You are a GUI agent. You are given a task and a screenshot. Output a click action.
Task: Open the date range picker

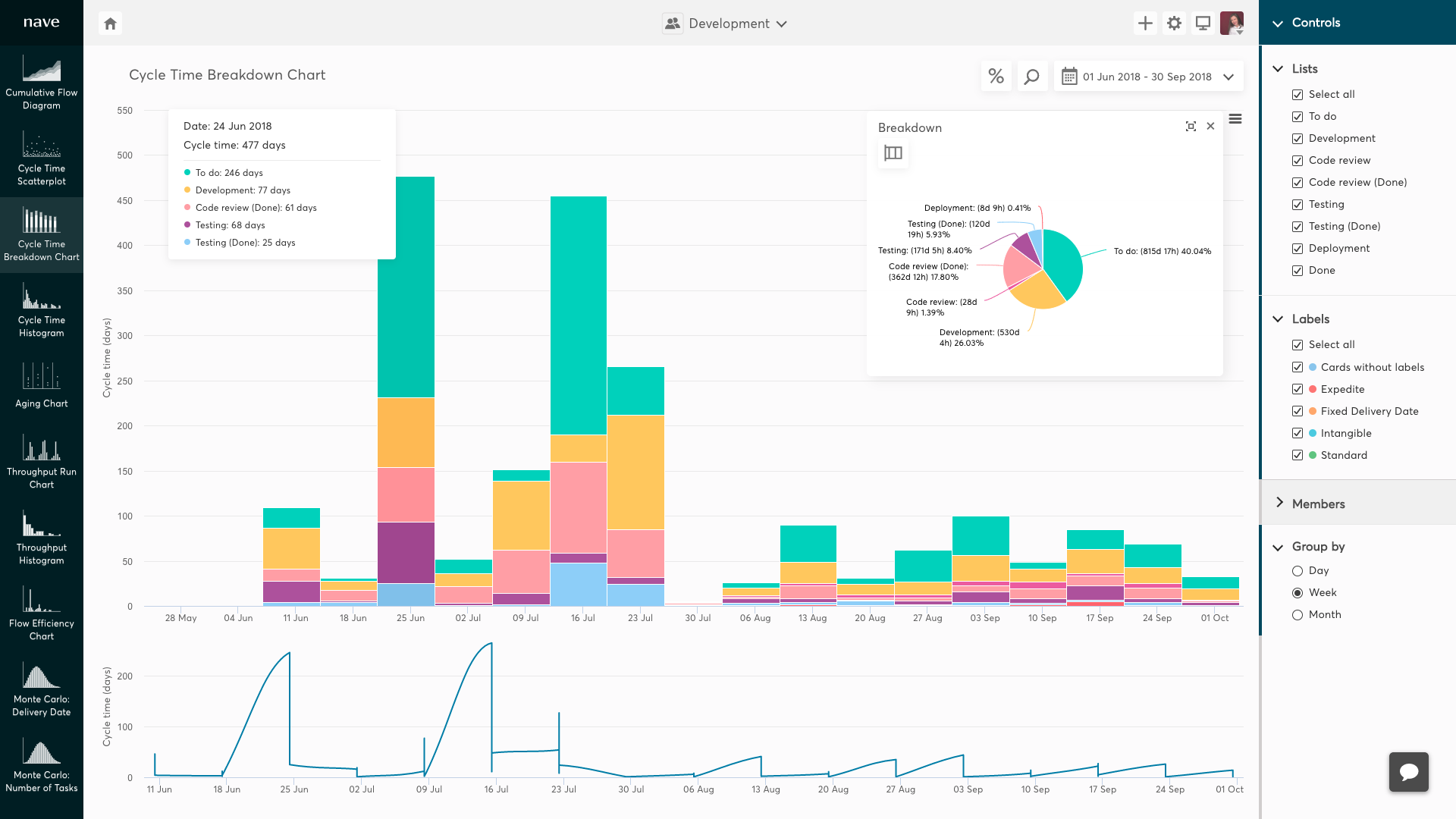[x=1148, y=76]
